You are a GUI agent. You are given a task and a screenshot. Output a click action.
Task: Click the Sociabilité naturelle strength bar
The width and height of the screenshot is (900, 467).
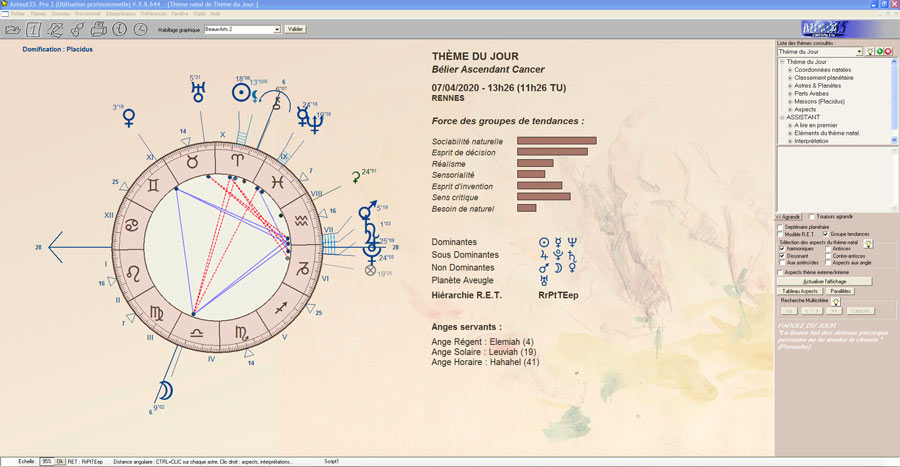(556, 141)
